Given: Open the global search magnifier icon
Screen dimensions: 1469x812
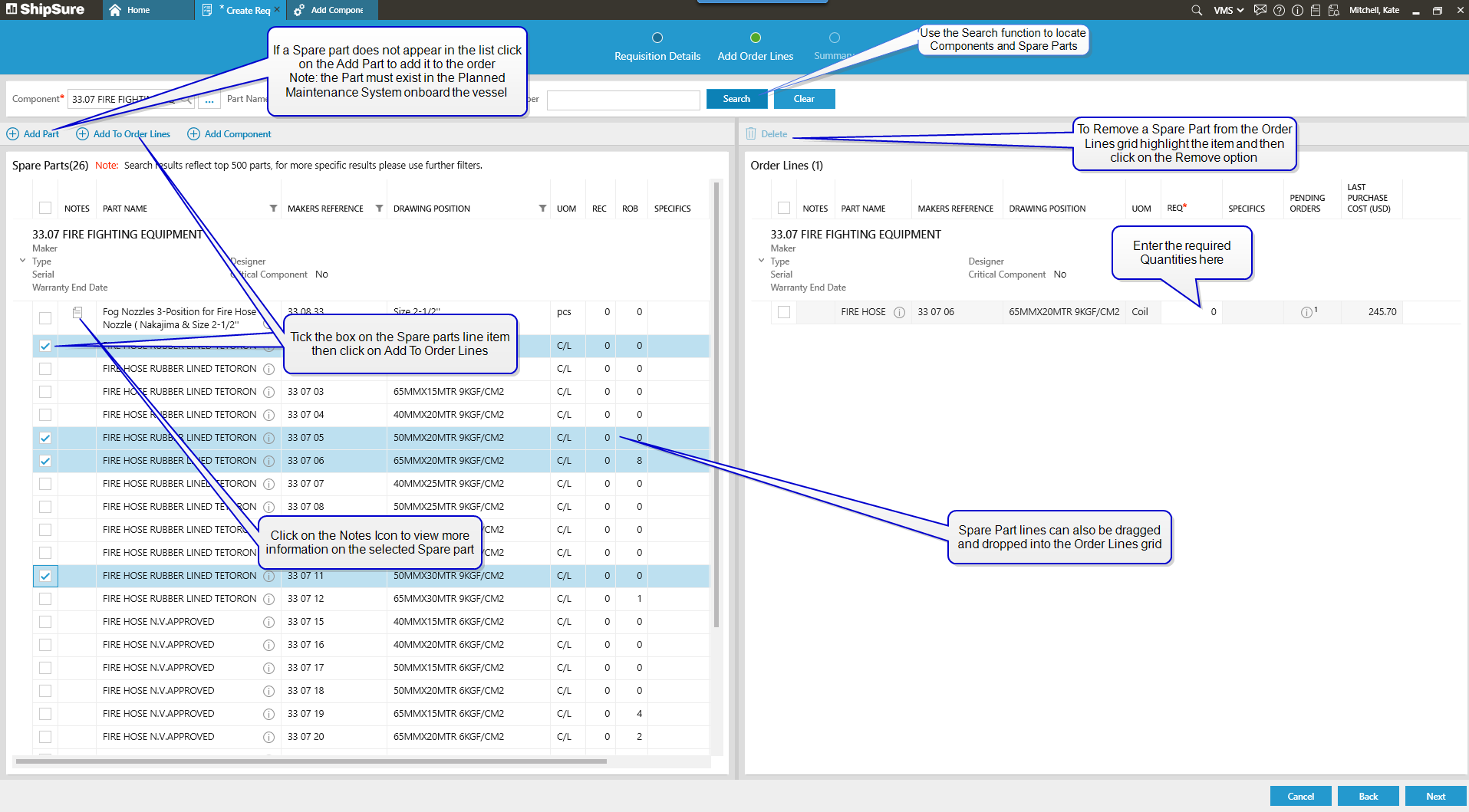Looking at the screenshot, I should point(1196,10).
